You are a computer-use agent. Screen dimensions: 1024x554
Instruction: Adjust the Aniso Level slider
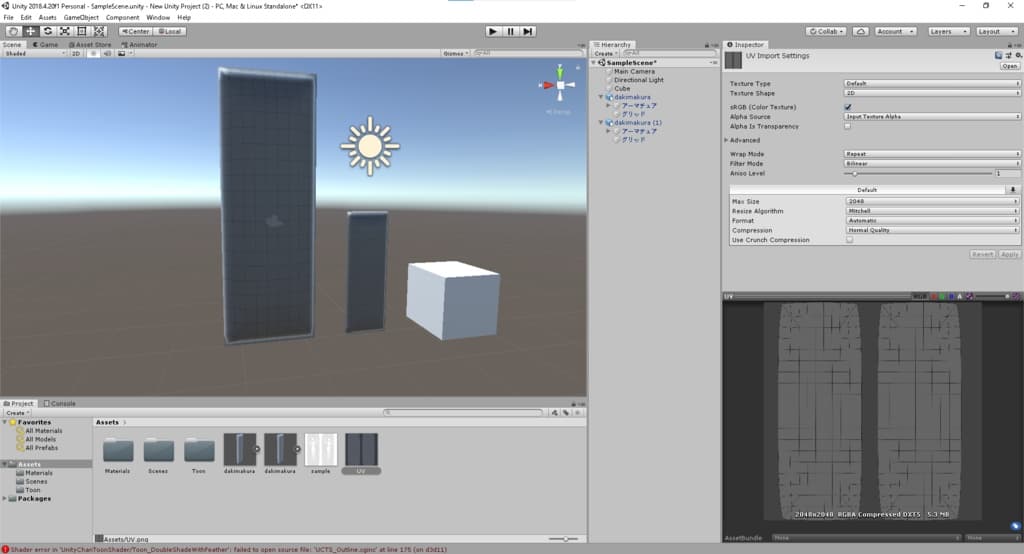854,174
